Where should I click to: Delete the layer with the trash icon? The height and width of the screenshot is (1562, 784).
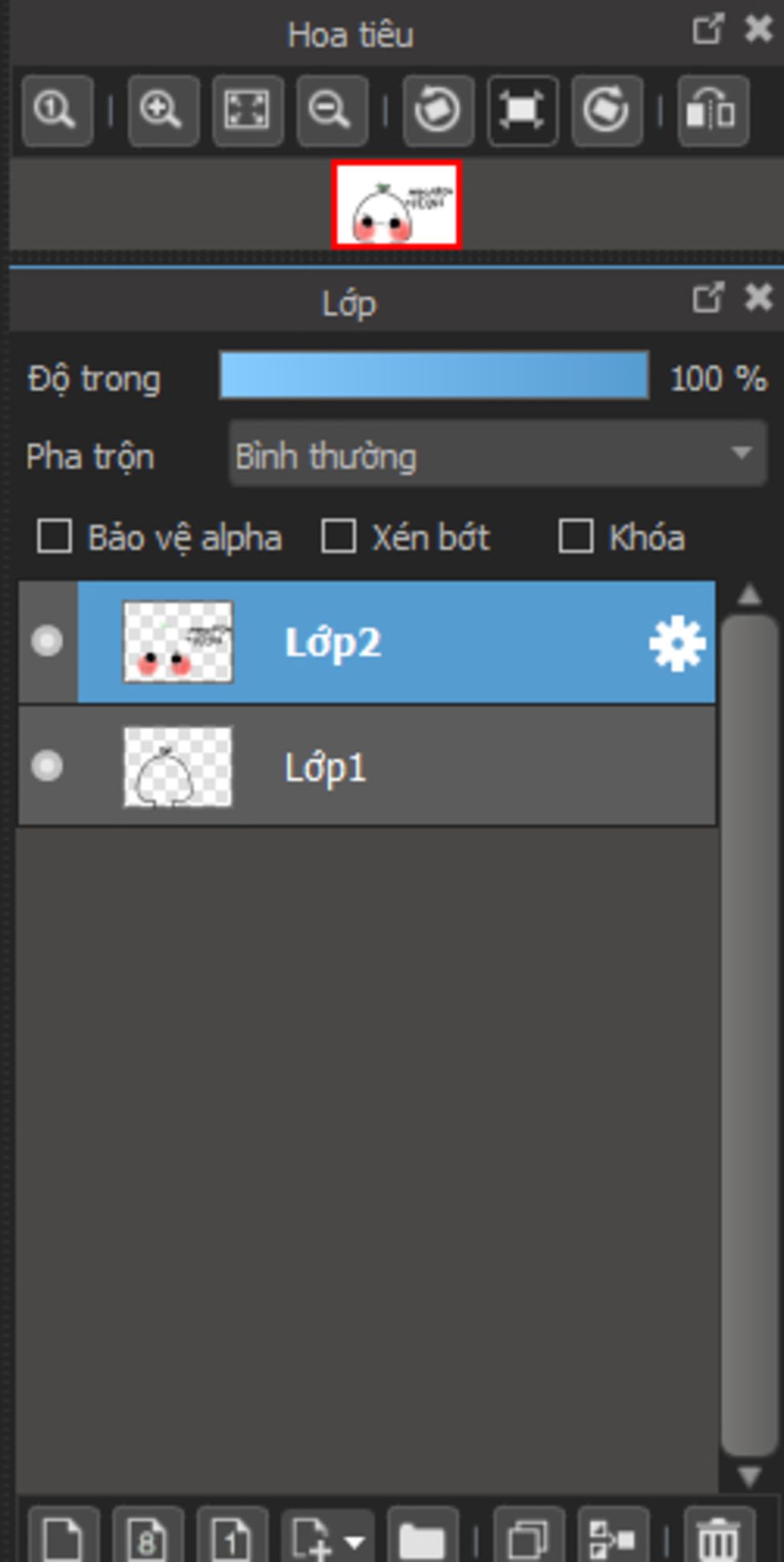click(718, 1535)
